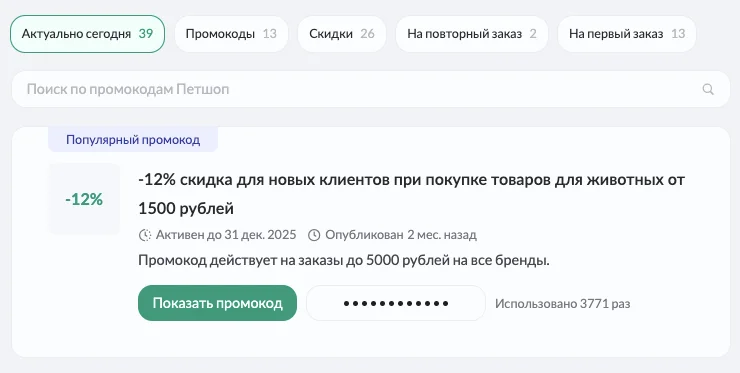Viewport: 740px width, 373px height.
Task: Click the hidden promo code dots field
Action: click(x=396, y=303)
